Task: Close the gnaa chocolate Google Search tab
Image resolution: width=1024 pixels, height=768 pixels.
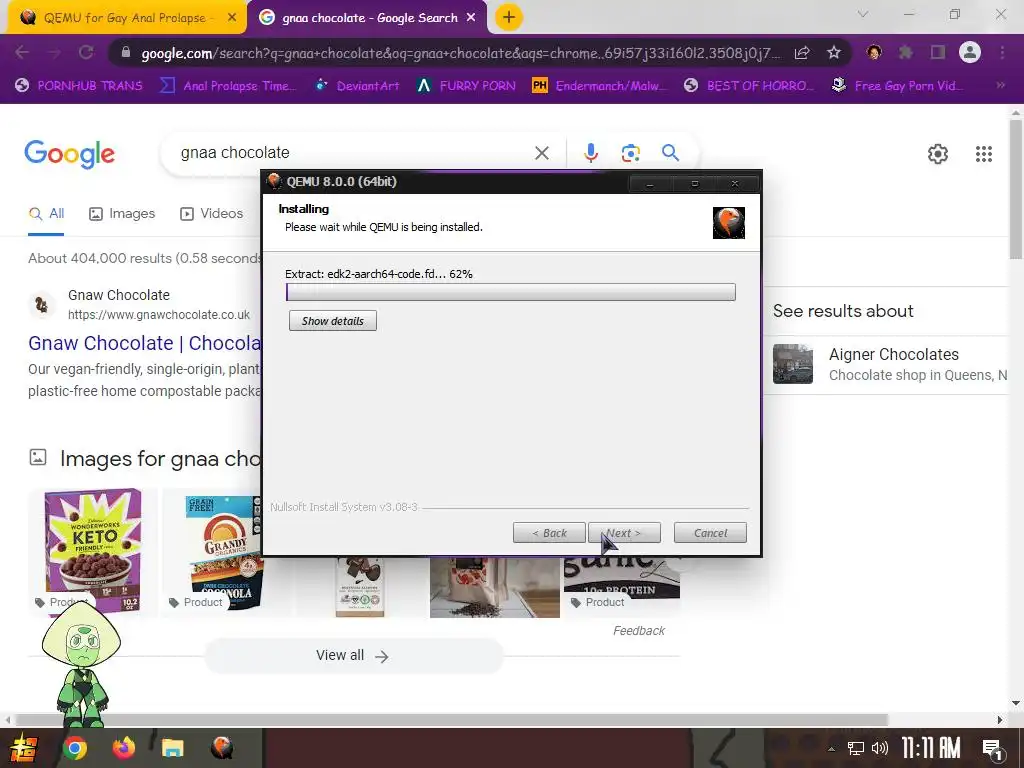Action: coord(471,18)
